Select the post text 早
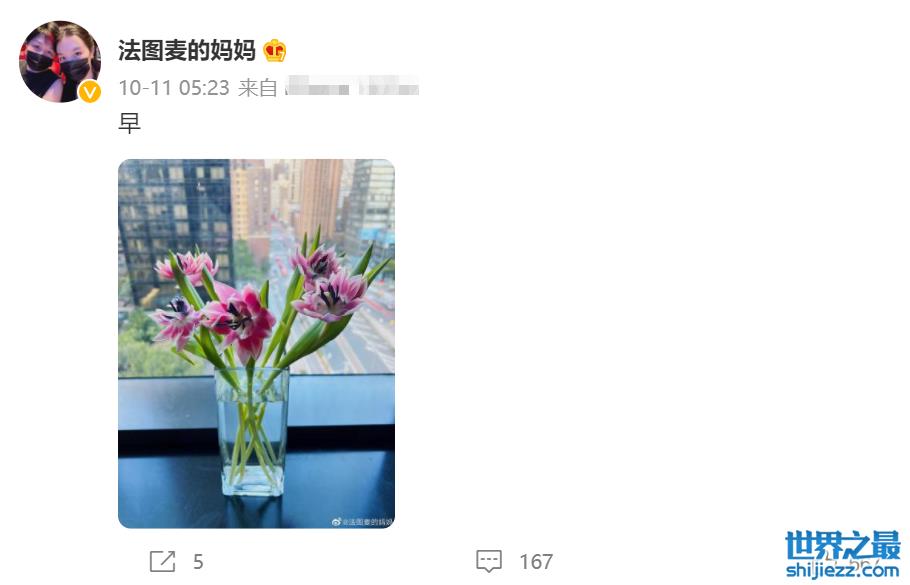Image resolution: width=910 pixels, height=585 pixels. click(129, 123)
